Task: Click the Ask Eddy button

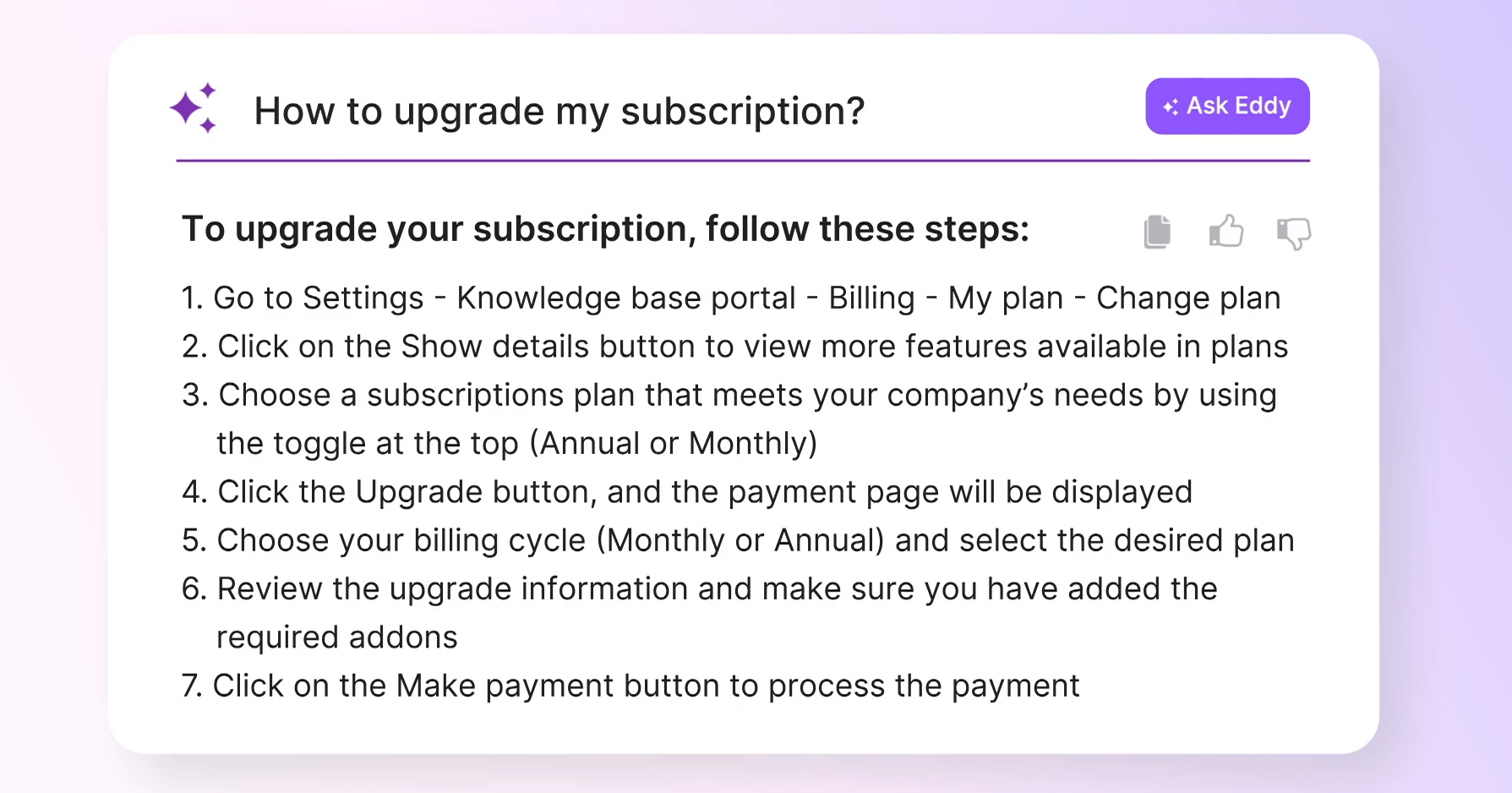Action: click(x=1226, y=106)
